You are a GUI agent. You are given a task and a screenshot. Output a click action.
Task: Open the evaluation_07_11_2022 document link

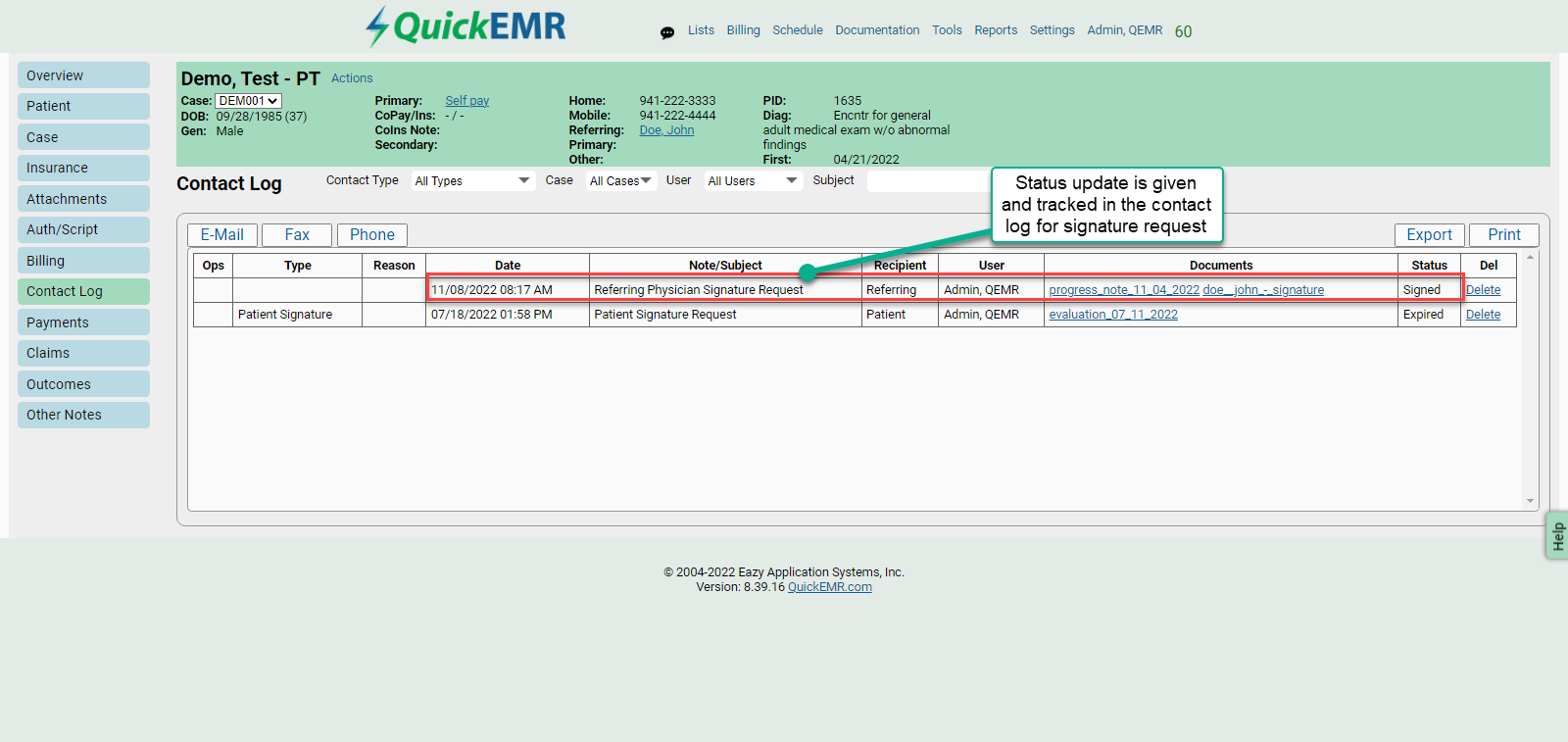click(1113, 315)
